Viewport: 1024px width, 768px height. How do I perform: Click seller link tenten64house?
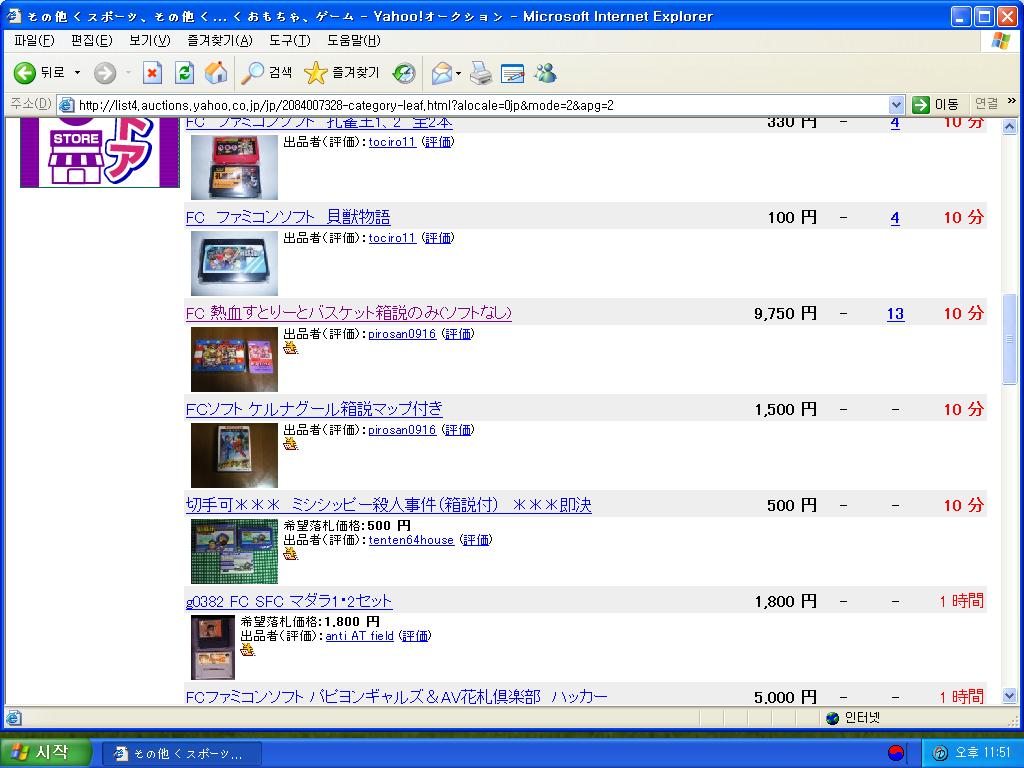(x=411, y=540)
